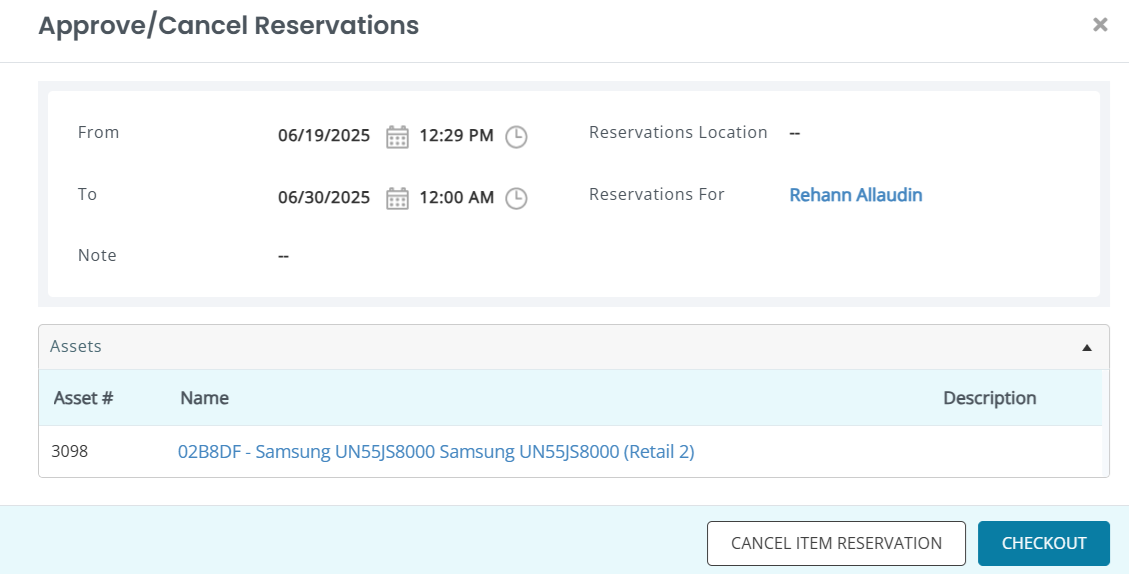The height and width of the screenshot is (574, 1129).
Task: Open the To date calendar picker
Action: tap(397, 198)
